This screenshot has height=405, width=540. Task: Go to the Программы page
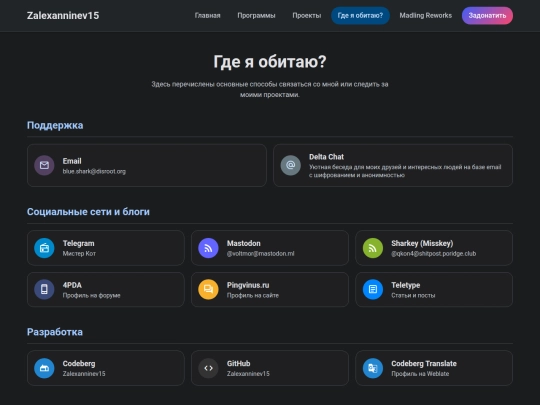(x=256, y=15)
